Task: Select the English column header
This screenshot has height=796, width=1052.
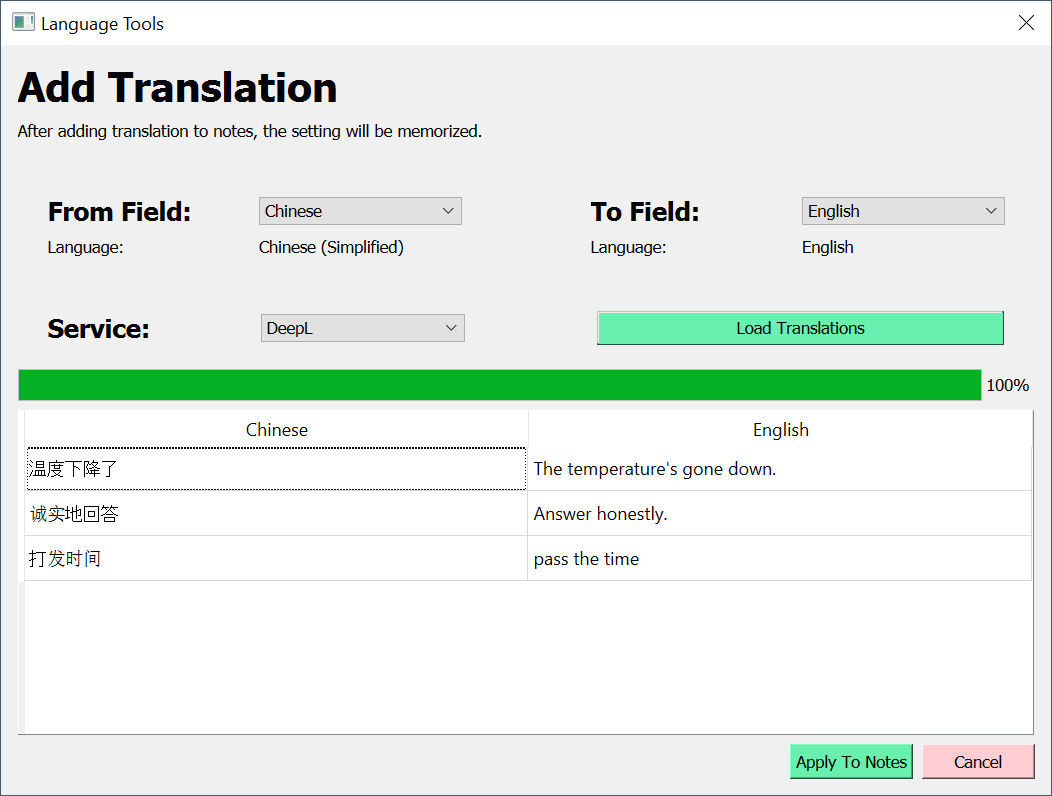Action: [780, 430]
